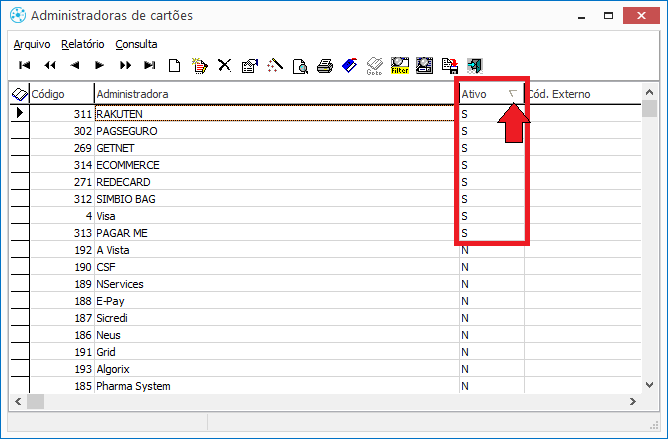
Task: Click code 302 cell
Action: [62, 131]
